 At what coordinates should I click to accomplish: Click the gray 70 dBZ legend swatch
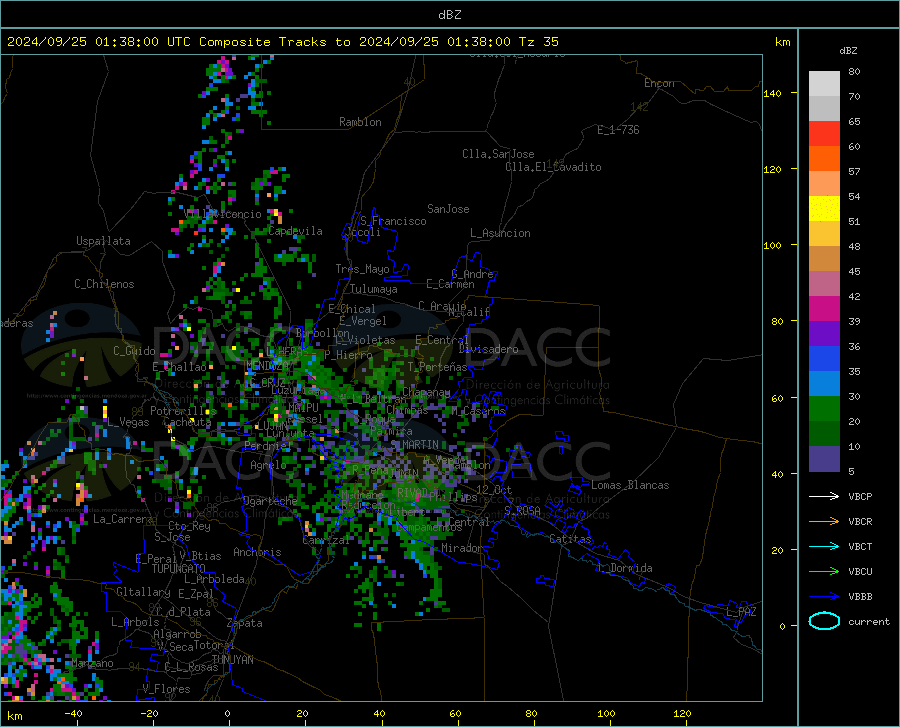coord(824,108)
